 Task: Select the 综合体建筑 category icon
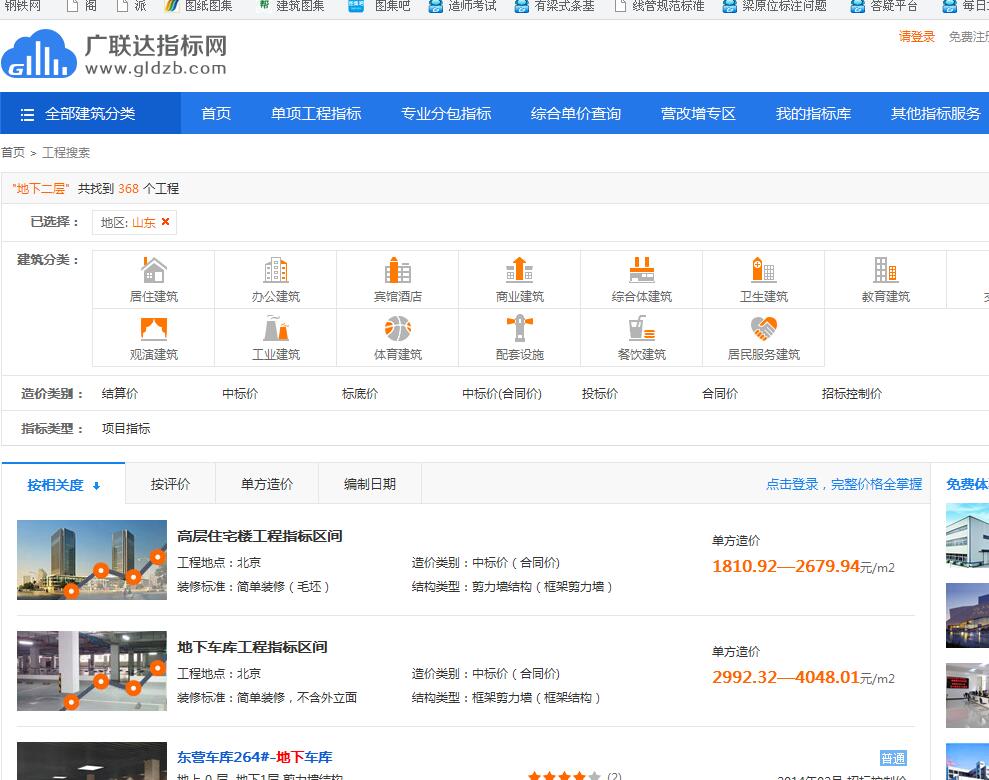pyautogui.click(x=642, y=271)
